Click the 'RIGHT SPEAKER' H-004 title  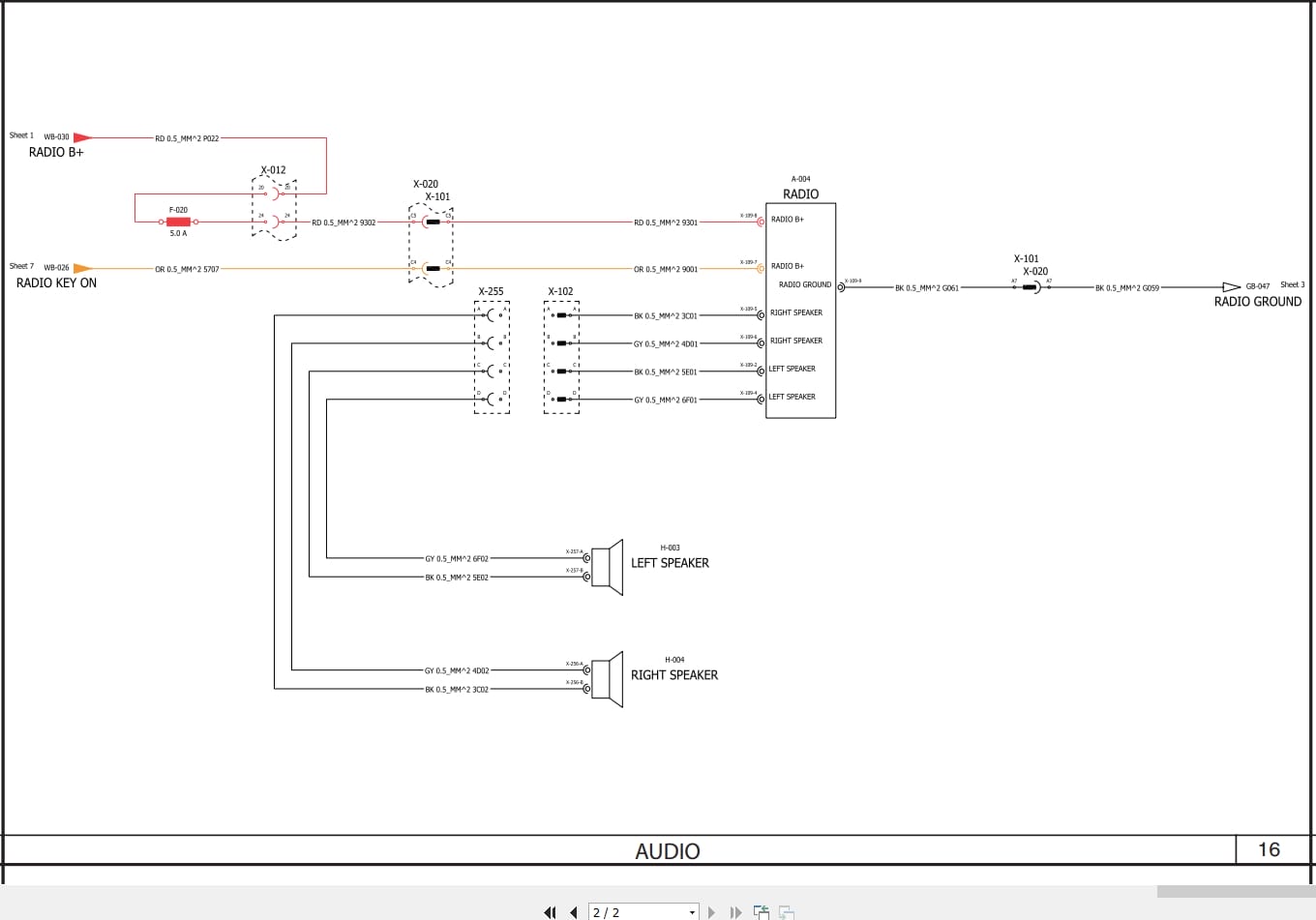click(674, 675)
